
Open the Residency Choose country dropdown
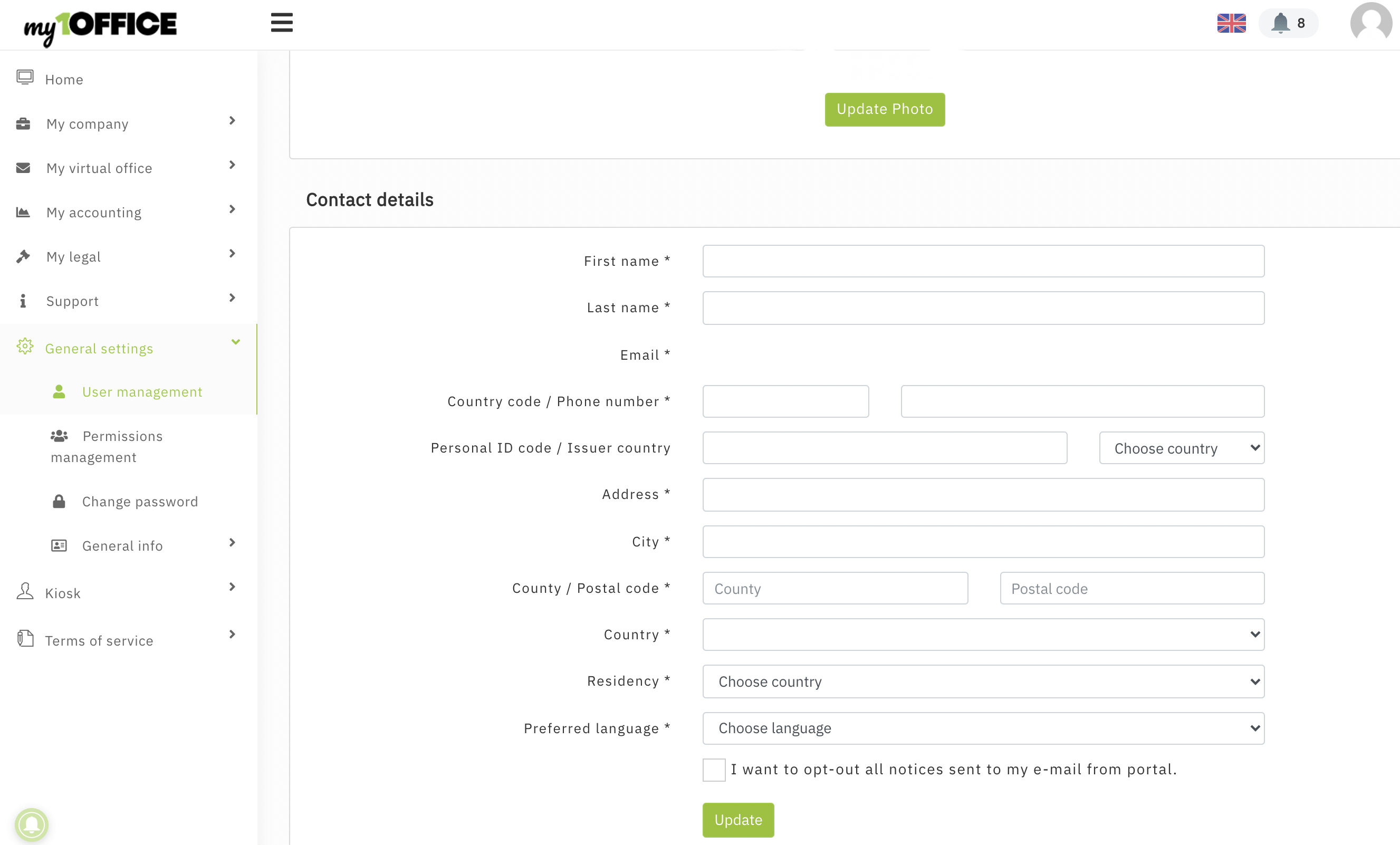coord(983,681)
